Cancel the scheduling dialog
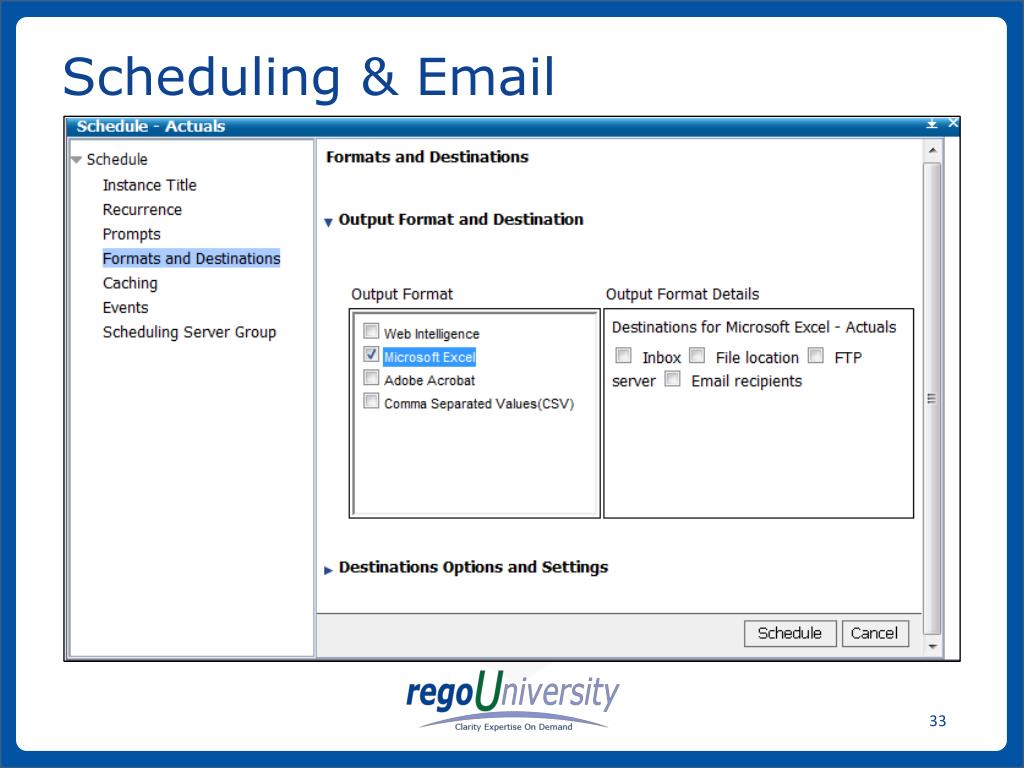1024x768 pixels. [x=875, y=633]
